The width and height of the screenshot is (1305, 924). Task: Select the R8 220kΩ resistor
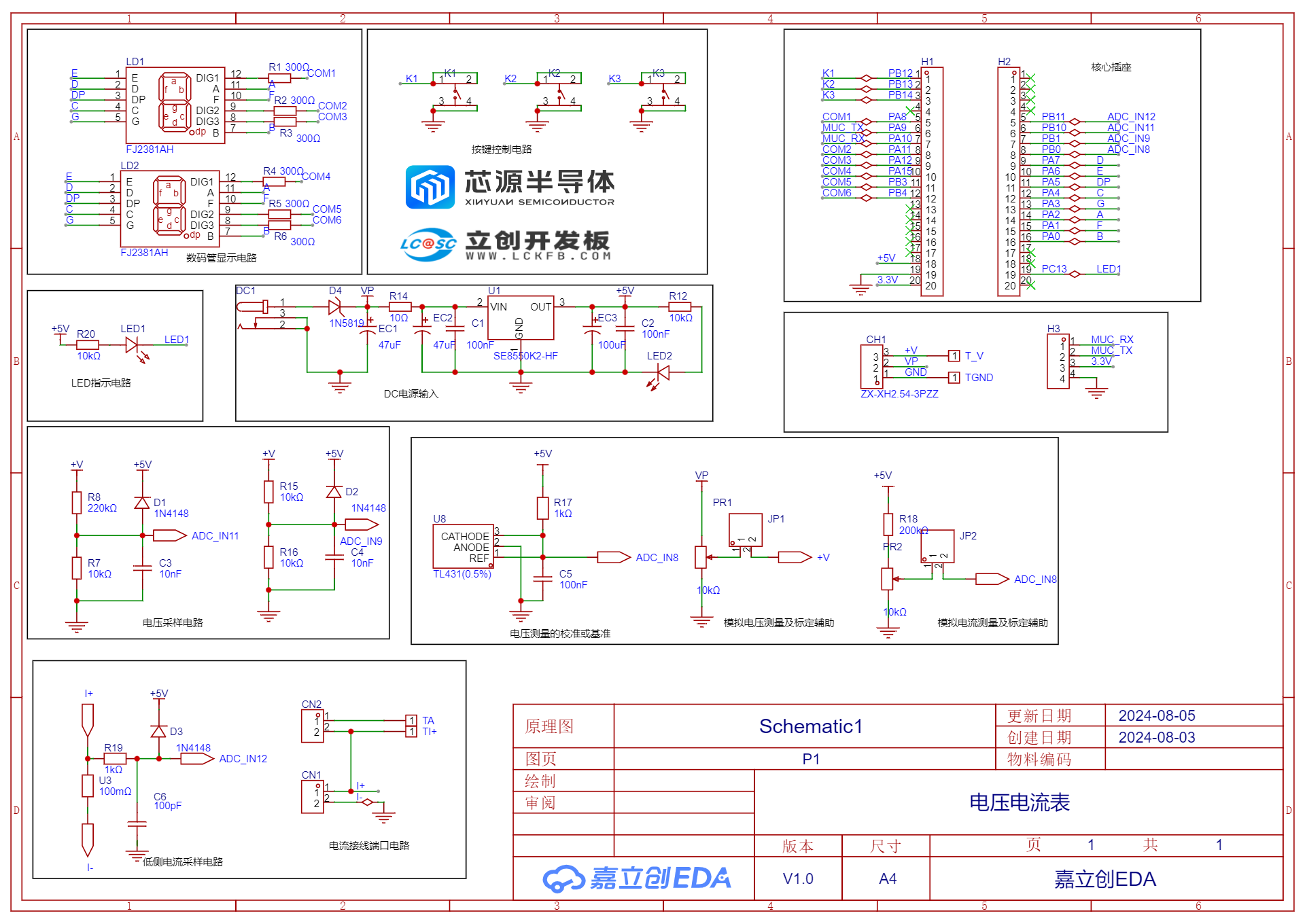tap(77, 503)
